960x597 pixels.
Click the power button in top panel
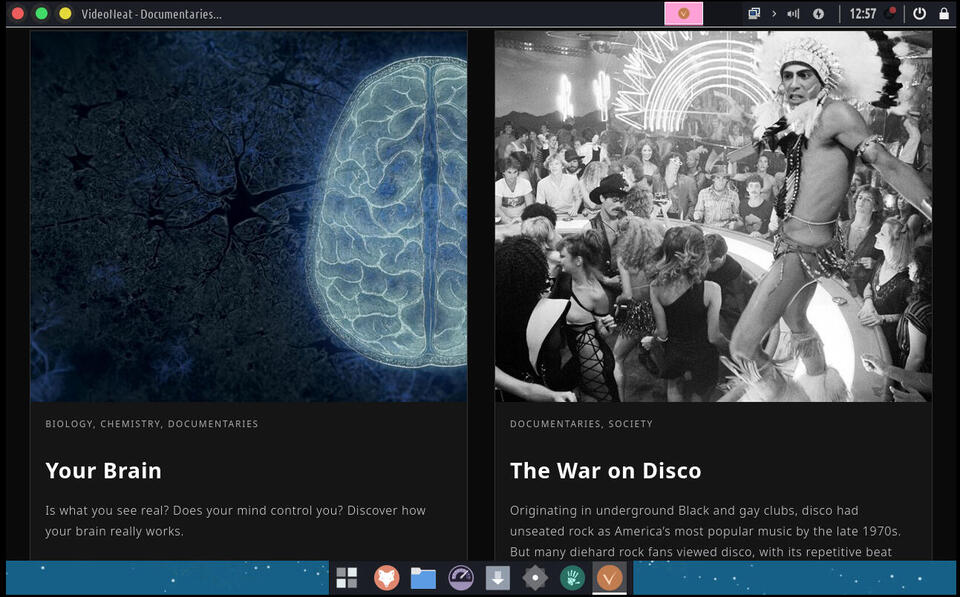[920, 14]
